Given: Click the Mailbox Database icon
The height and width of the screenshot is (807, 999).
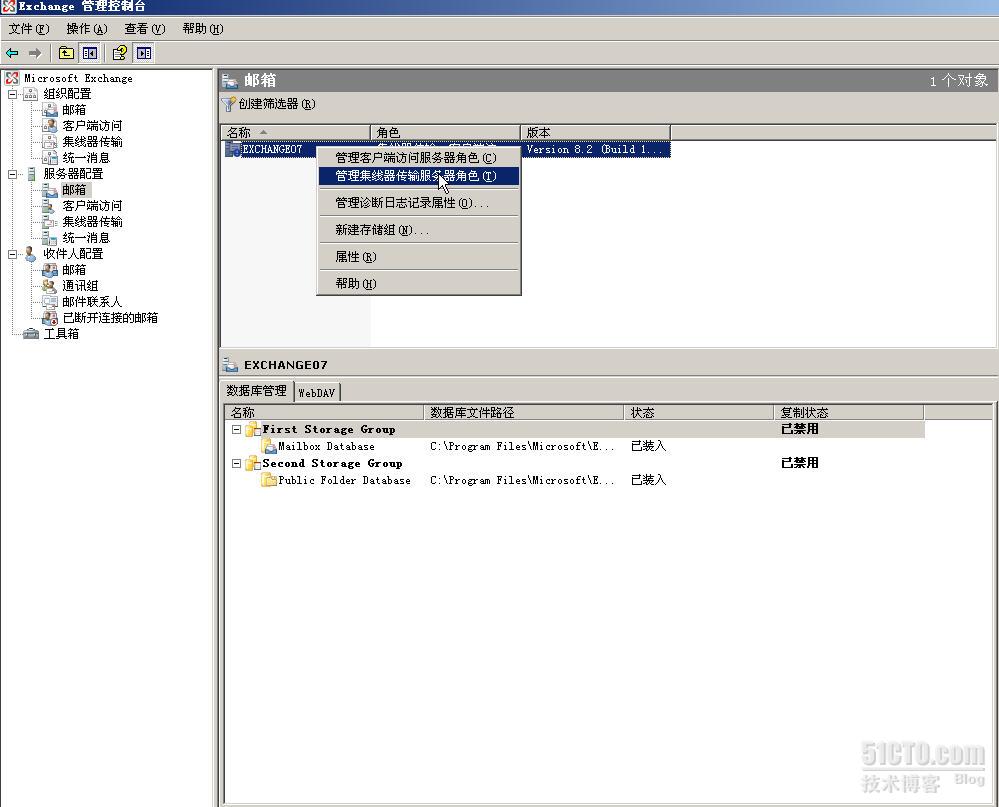Looking at the screenshot, I should click(270, 446).
